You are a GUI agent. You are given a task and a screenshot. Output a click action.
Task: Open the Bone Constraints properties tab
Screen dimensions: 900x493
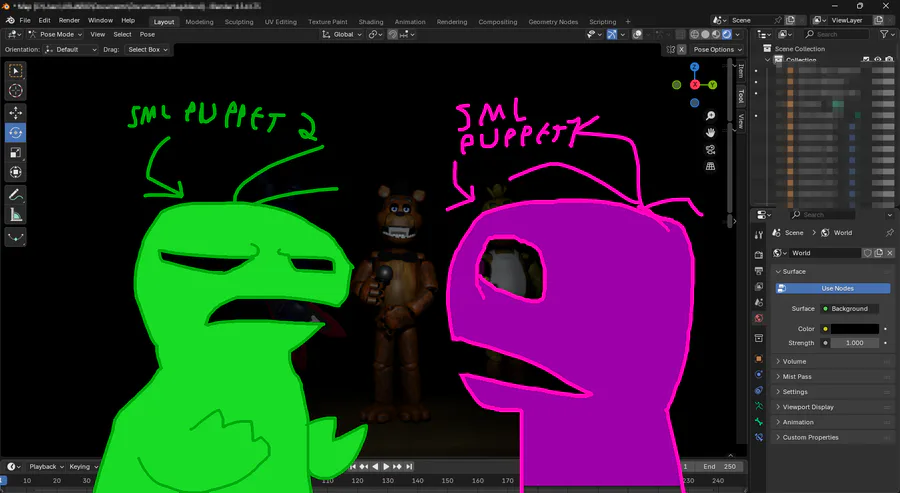(759, 437)
